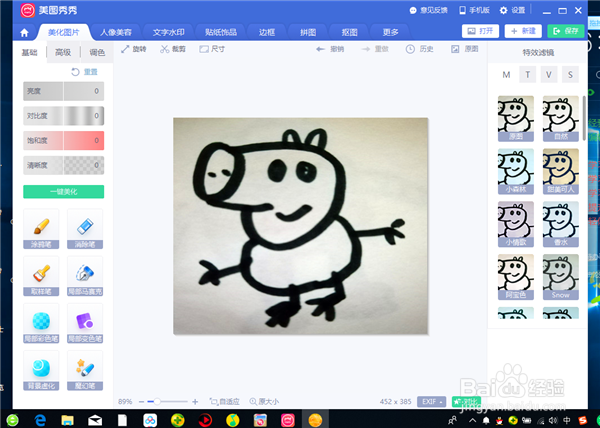600x428 pixels.
Task: Select the 调色 color adjust sub-tab
Action: pos(97,52)
